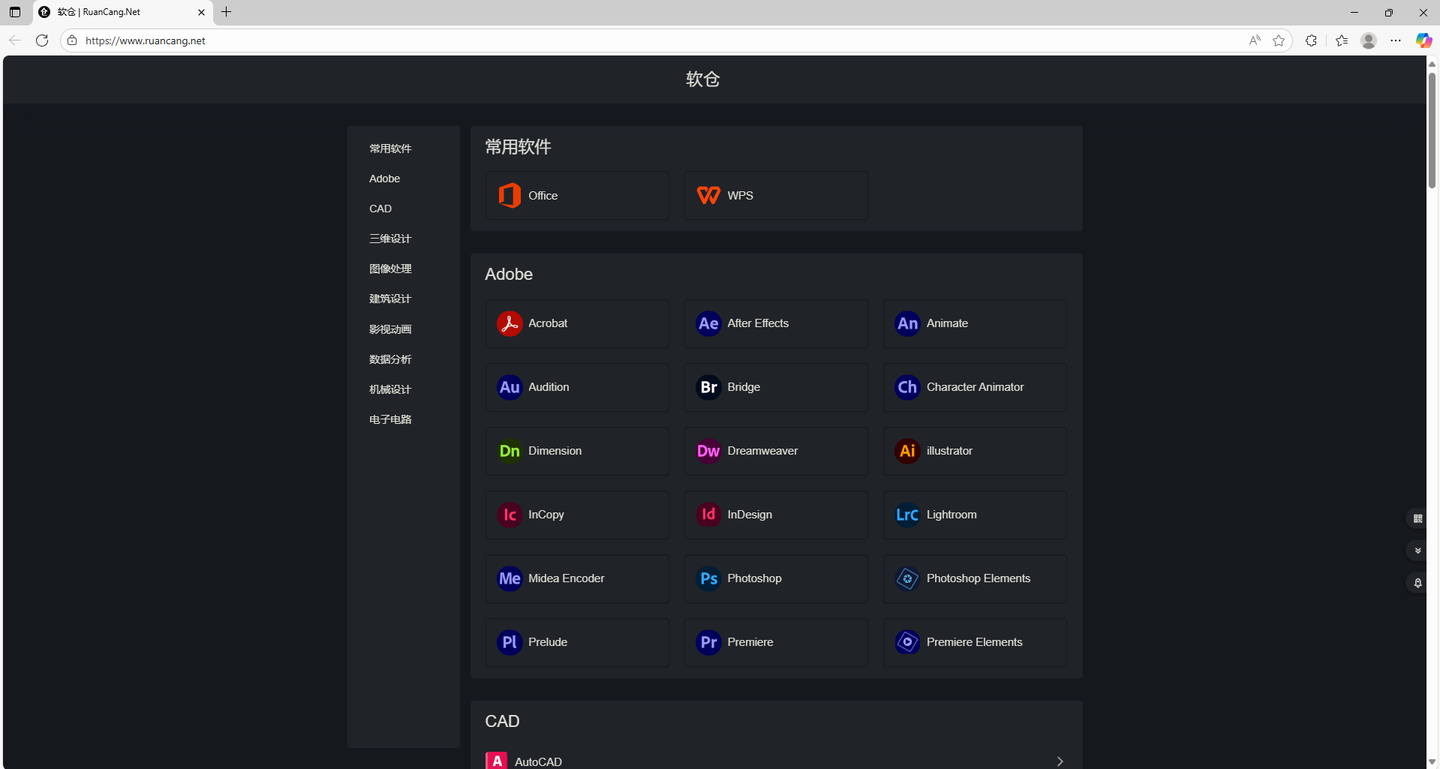
Task: Open the tab actions menu button
Action: pyautogui.click(x=15, y=12)
